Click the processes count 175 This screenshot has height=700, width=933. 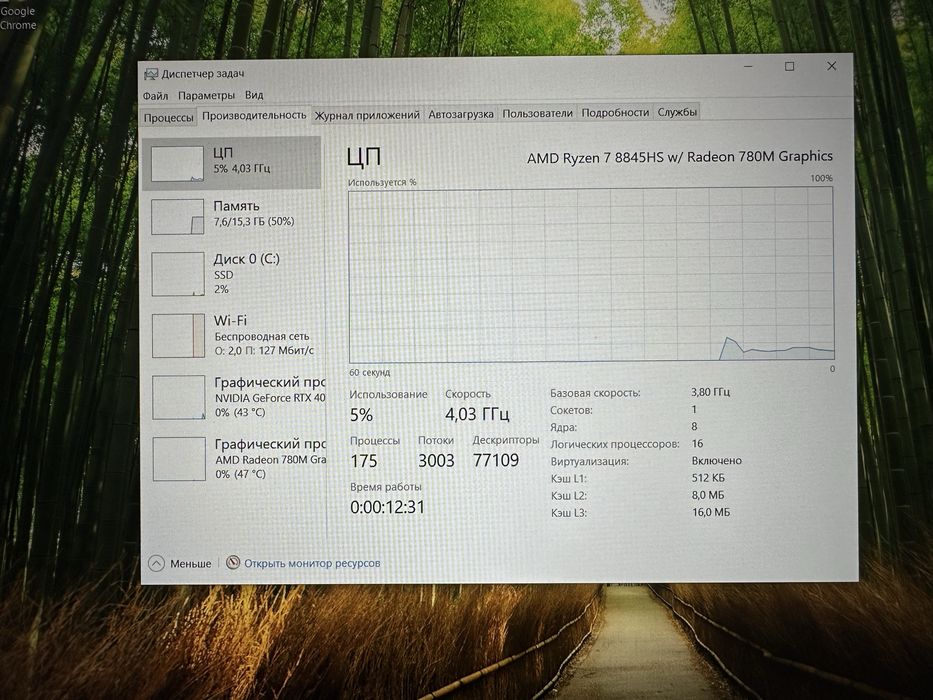364,461
